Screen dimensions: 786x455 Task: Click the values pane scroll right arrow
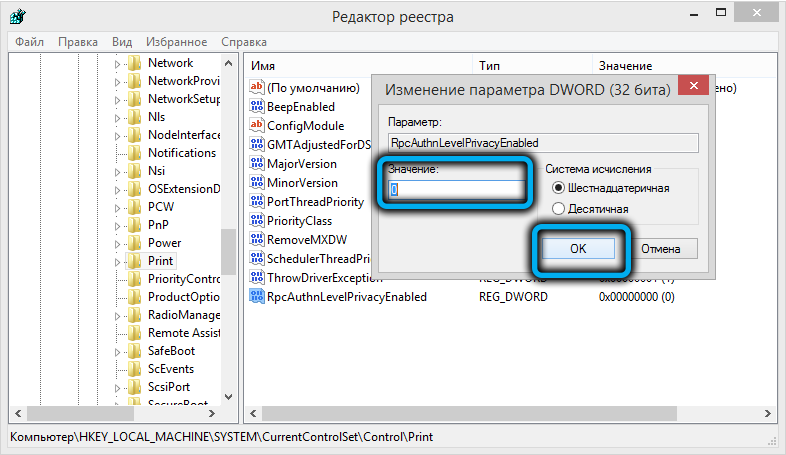[767, 413]
